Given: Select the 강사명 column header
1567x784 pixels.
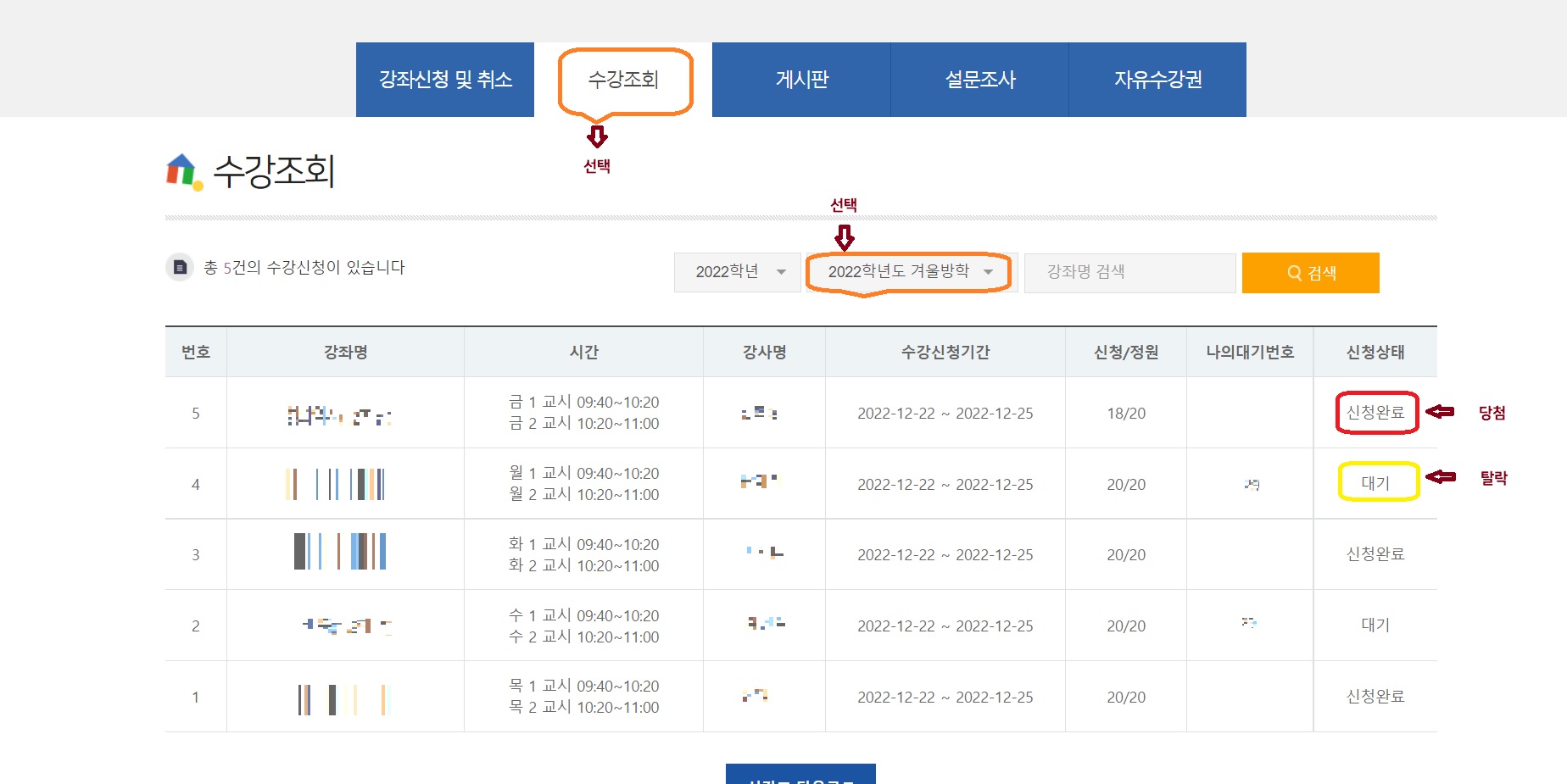Looking at the screenshot, I should coord(764,352).
